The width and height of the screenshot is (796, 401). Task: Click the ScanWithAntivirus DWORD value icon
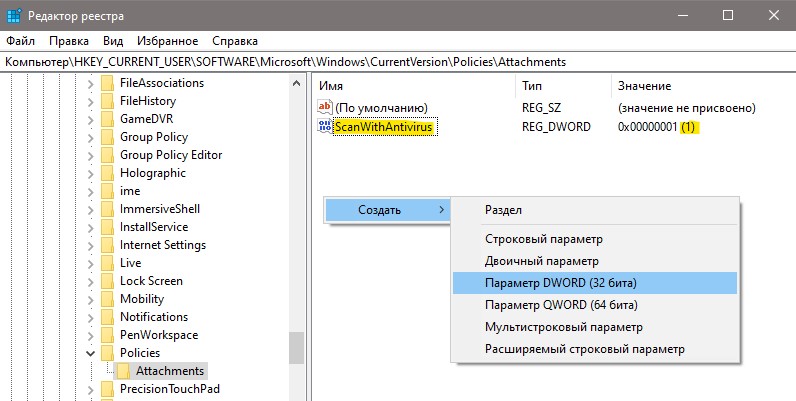[x=324, y=126]
